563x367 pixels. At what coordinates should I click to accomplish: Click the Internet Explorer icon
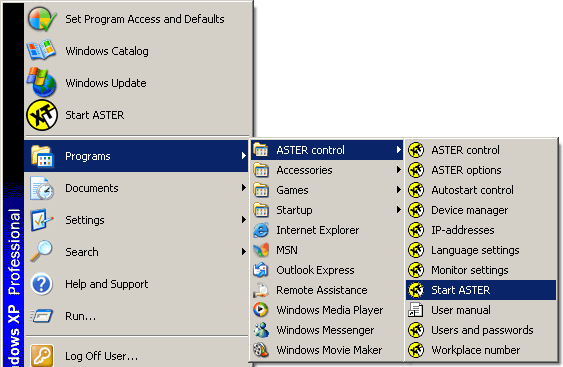pos(261,230)
